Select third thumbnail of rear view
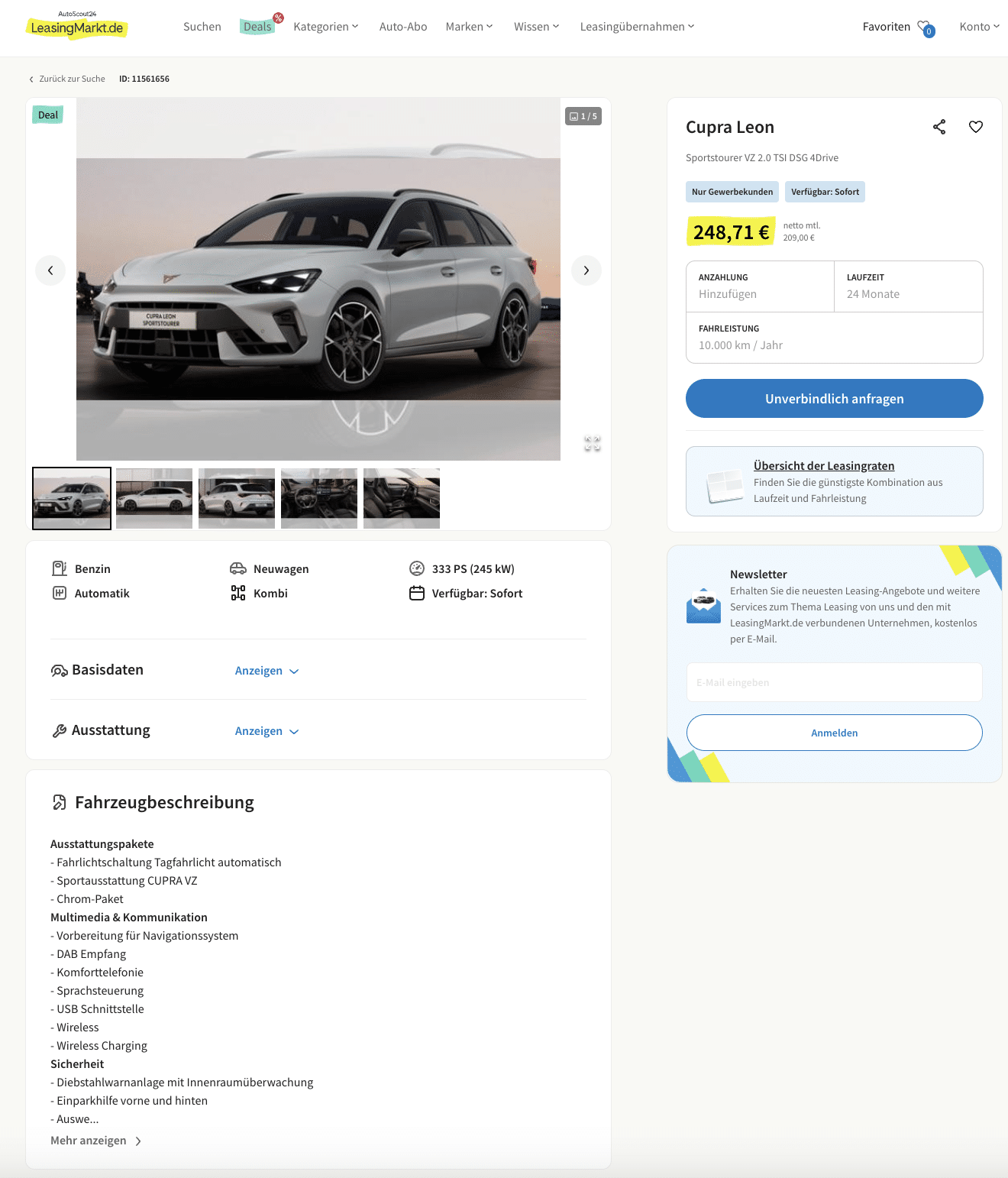 (x=237, y=498)
